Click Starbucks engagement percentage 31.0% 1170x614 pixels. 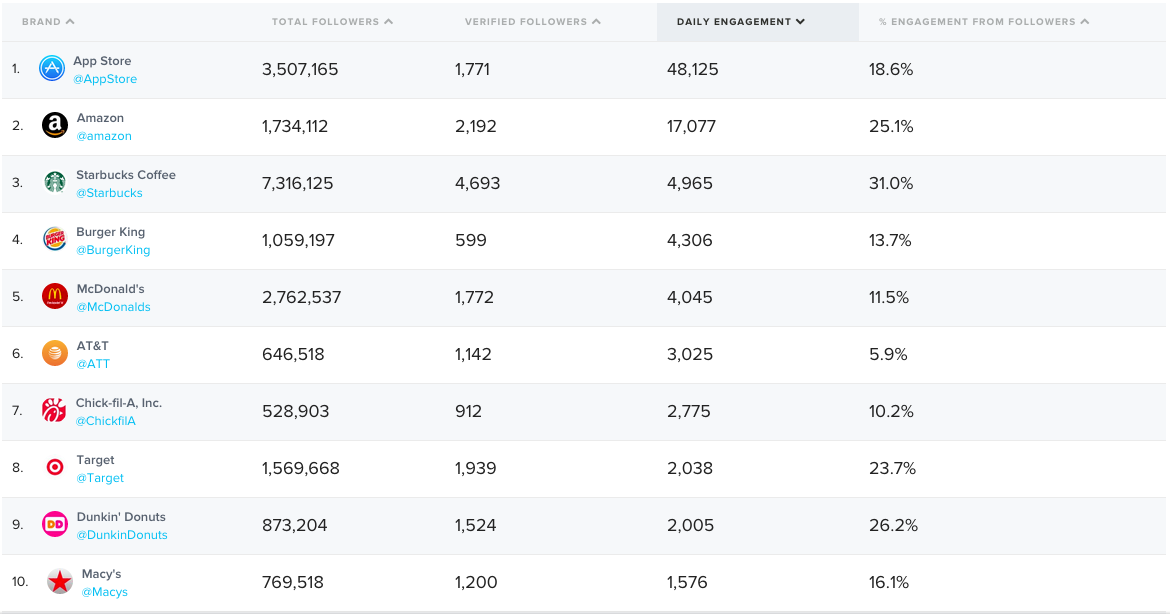click(891, 183)
